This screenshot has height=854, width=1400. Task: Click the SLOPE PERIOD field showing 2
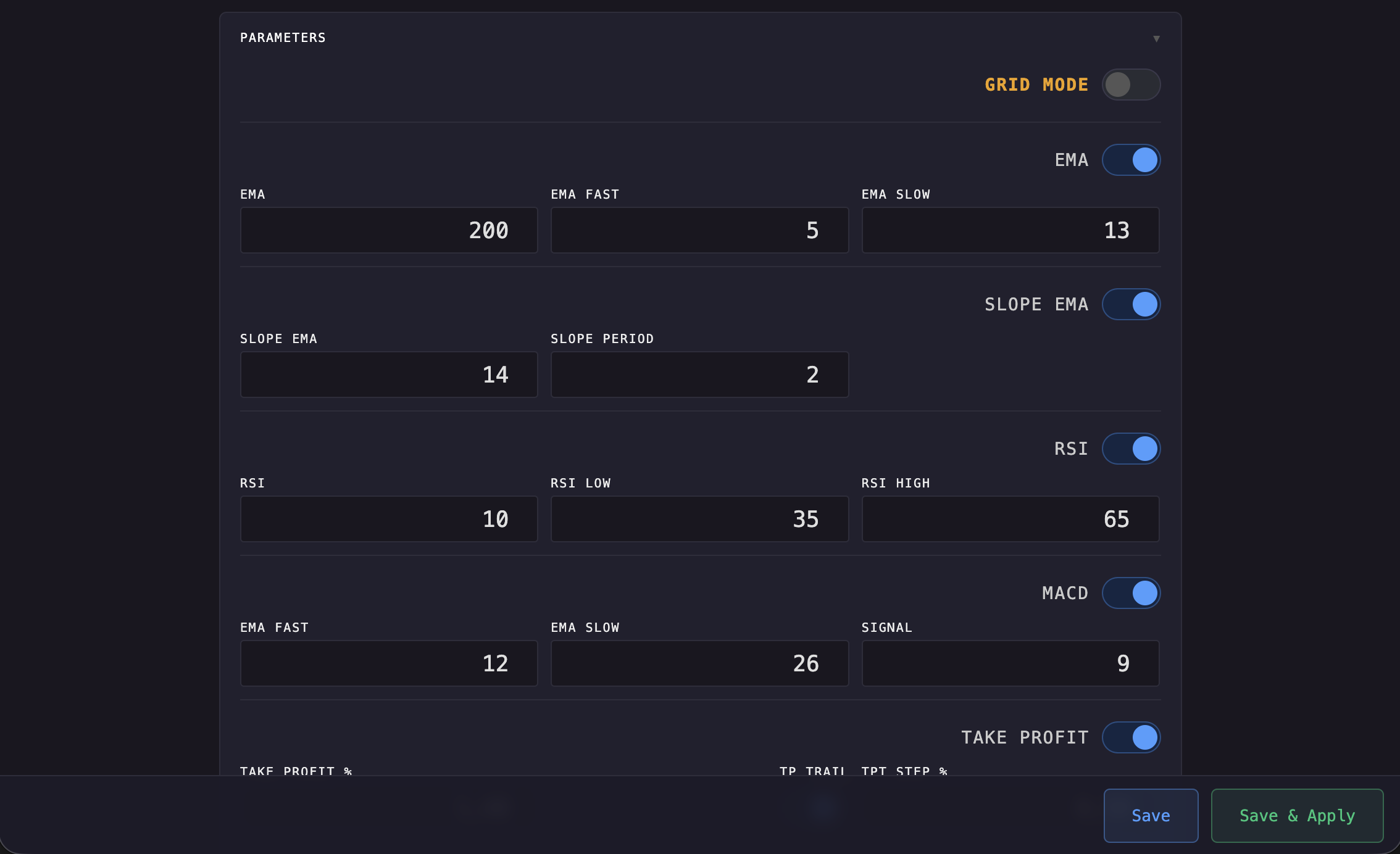point(699,375)
